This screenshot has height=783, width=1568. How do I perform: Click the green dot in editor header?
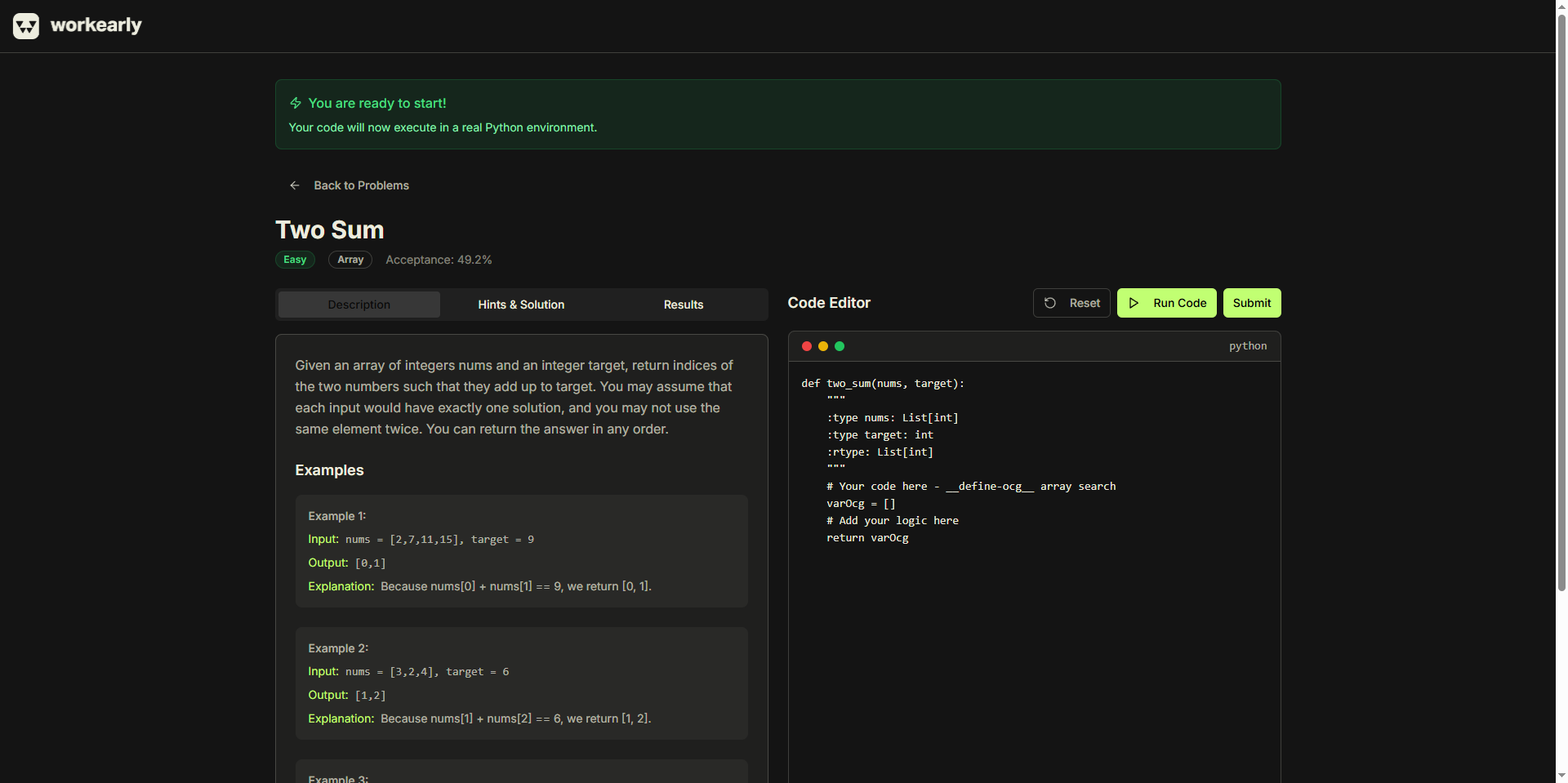(840, 346)
